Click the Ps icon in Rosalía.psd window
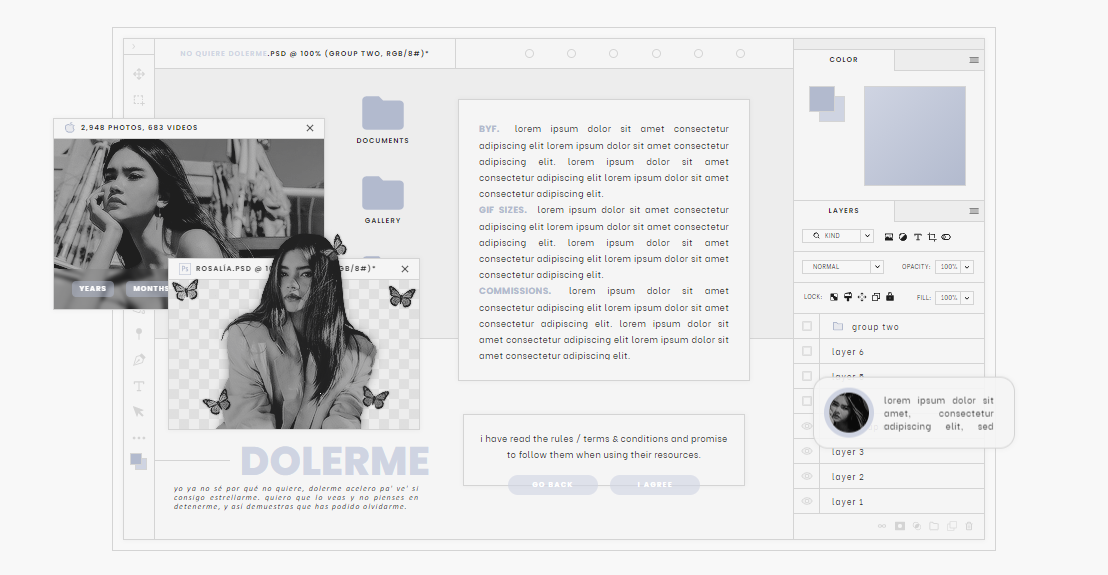Image resolution: width=1108 pixels, height=575 pixels. (185, 268)
